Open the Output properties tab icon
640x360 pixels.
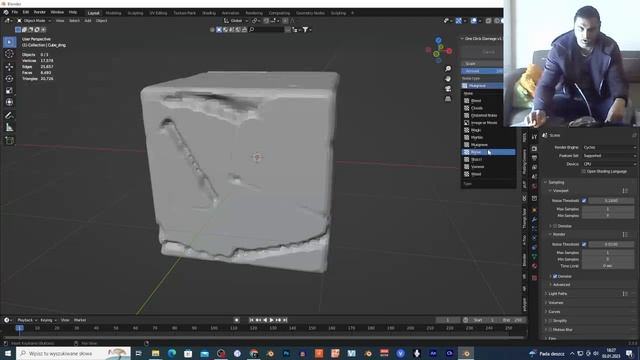(534, 158)
